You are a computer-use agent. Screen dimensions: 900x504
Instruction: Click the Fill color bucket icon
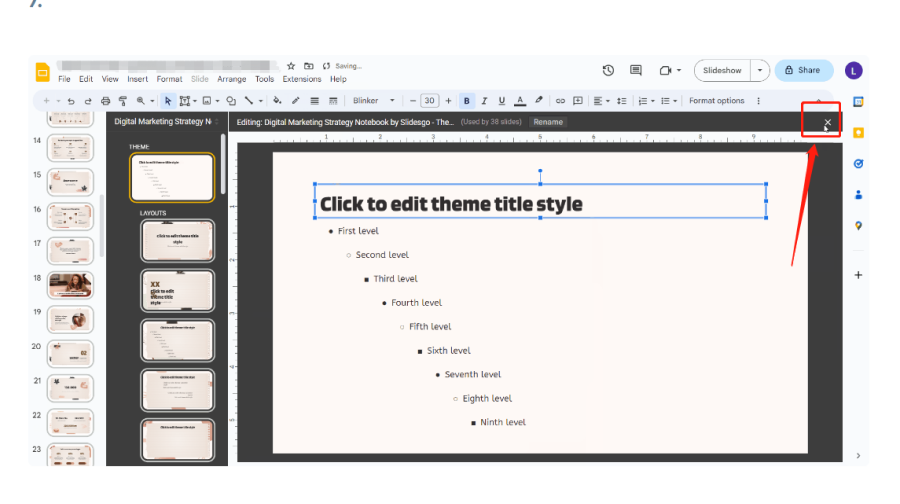[278, 101]
